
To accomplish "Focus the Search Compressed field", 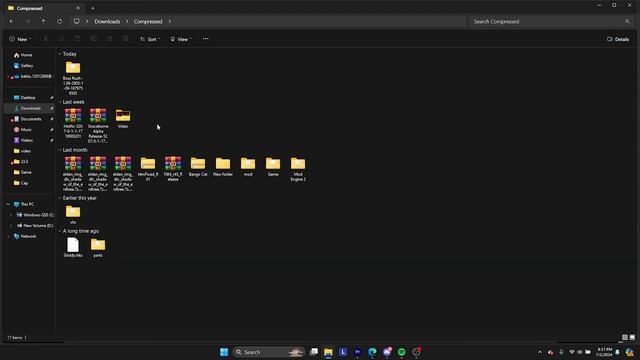I will (x=550, y=22).
